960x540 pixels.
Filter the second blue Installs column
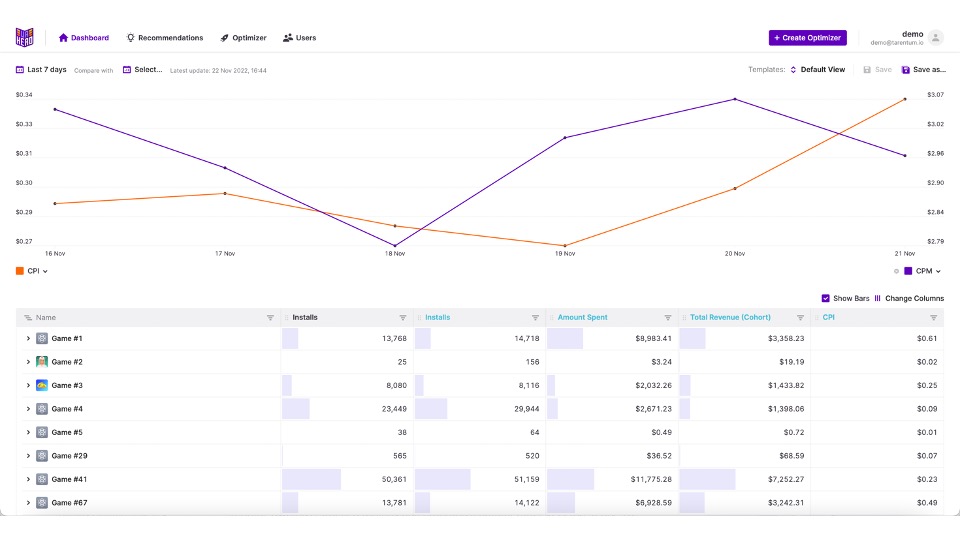(x=535, y=318)
